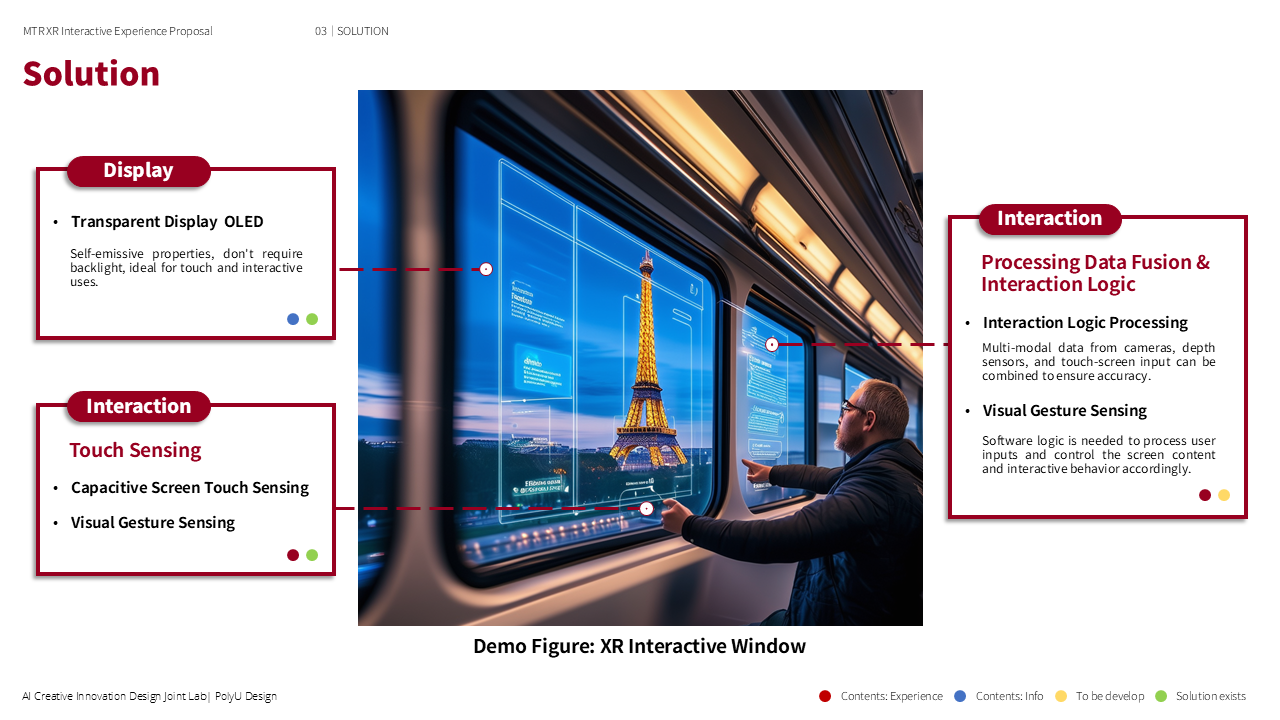The image size is (1280, 720).
Task: Click the 03 | SOLUTION section header
Action: [x=352, y=31]
